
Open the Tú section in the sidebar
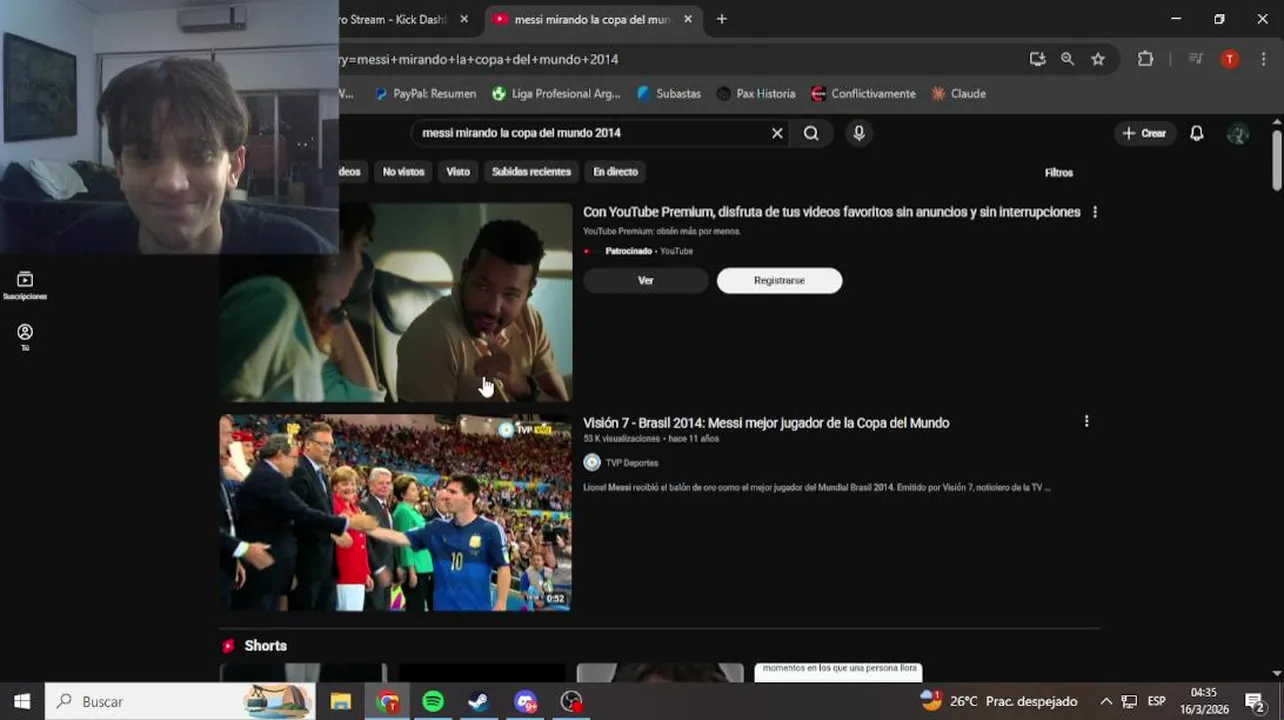[25, 337]
